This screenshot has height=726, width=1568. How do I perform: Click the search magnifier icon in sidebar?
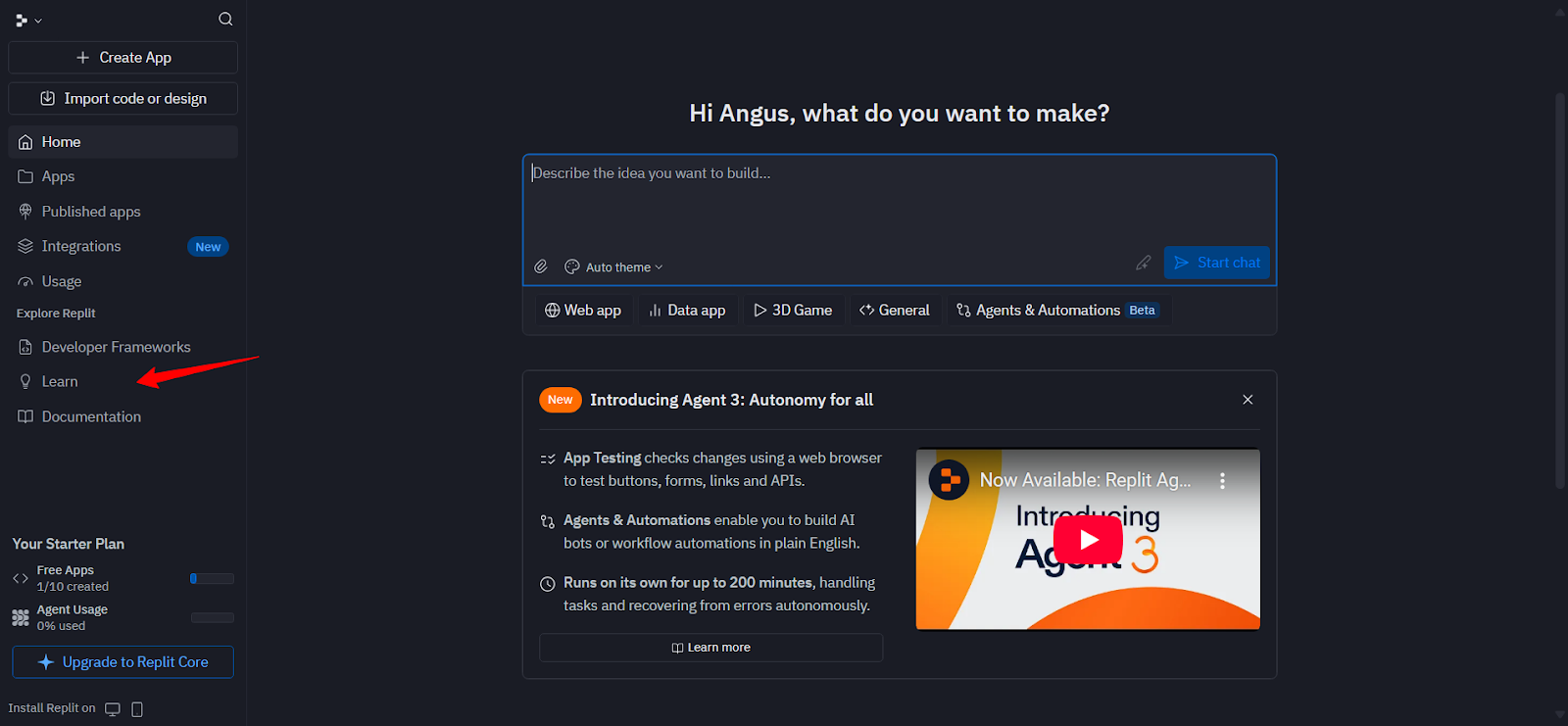point(225,19)
